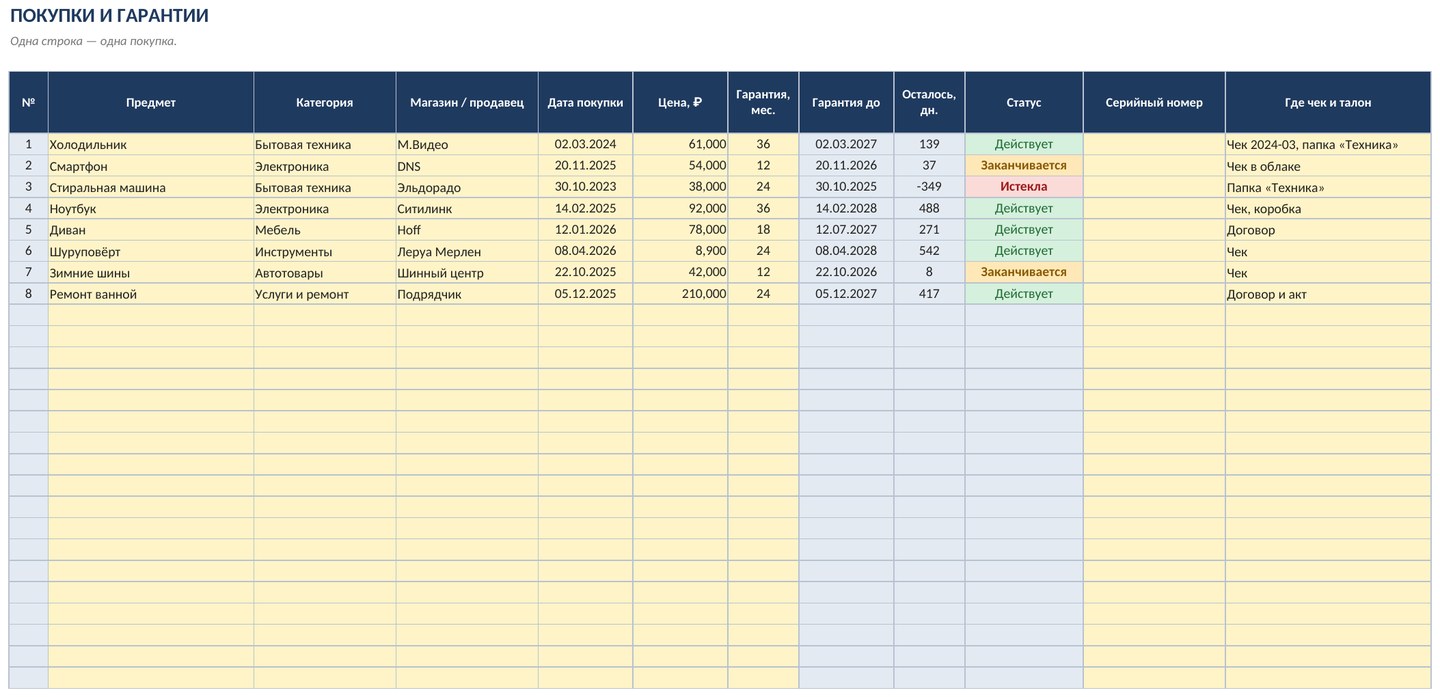
Task: Select purchase date '02.03.2024'
Action: point(585,144)
